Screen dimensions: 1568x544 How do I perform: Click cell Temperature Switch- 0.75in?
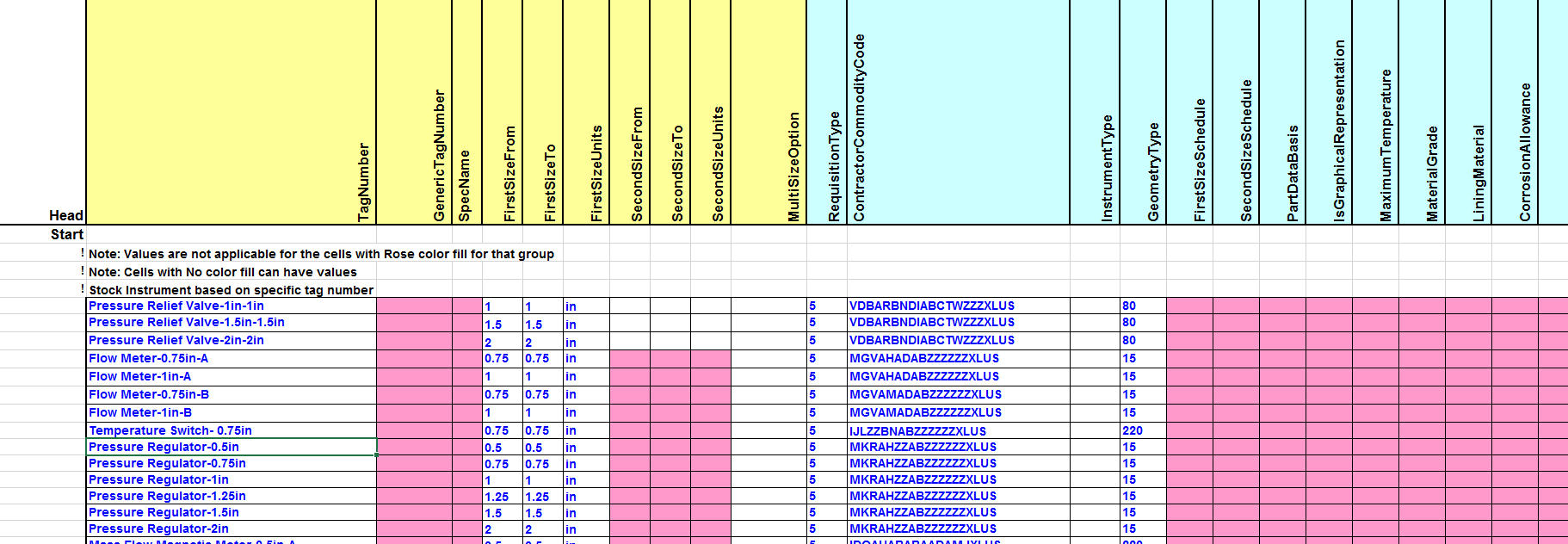(231, 430)
